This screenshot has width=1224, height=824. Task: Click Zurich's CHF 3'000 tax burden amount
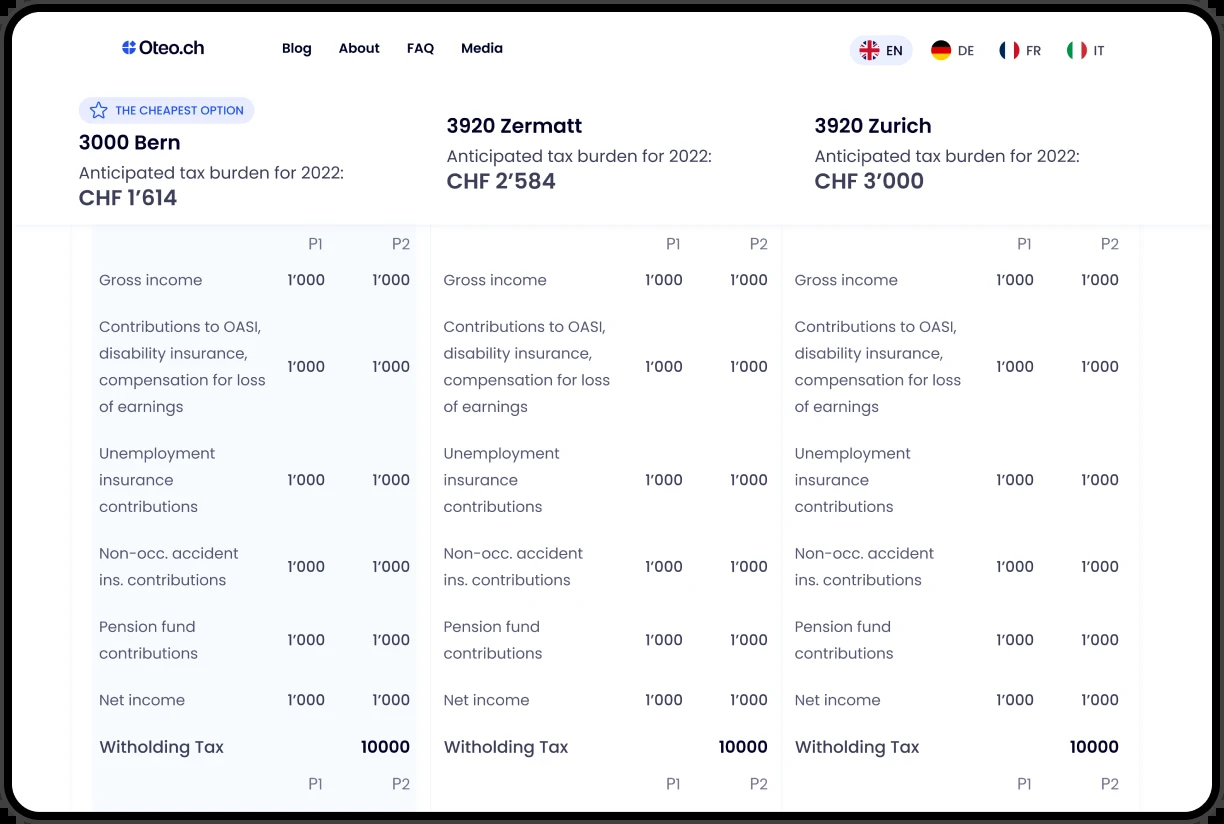coord(869,181)
